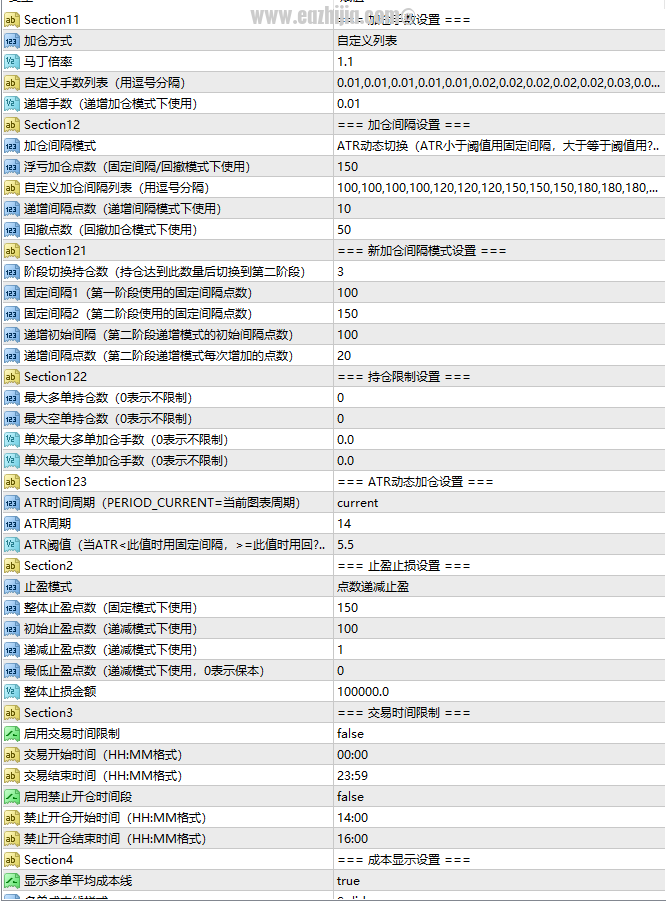
Task: Click the string icon beside Section2
Action: (11, 566)
